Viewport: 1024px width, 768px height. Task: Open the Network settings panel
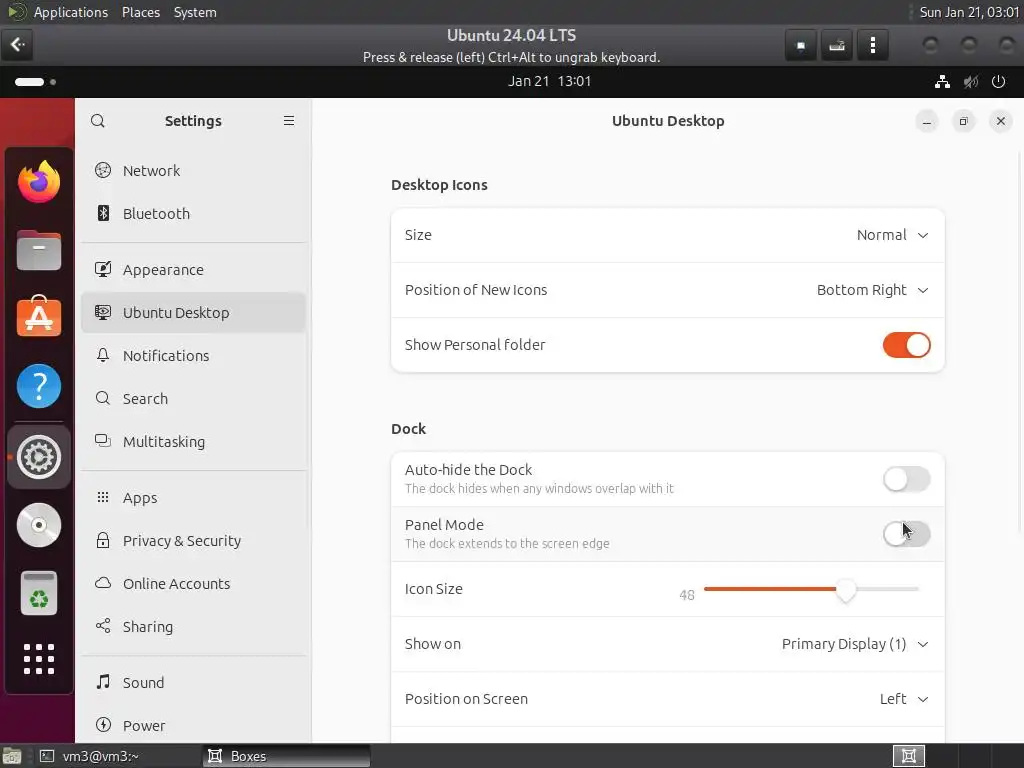point(193,170)
